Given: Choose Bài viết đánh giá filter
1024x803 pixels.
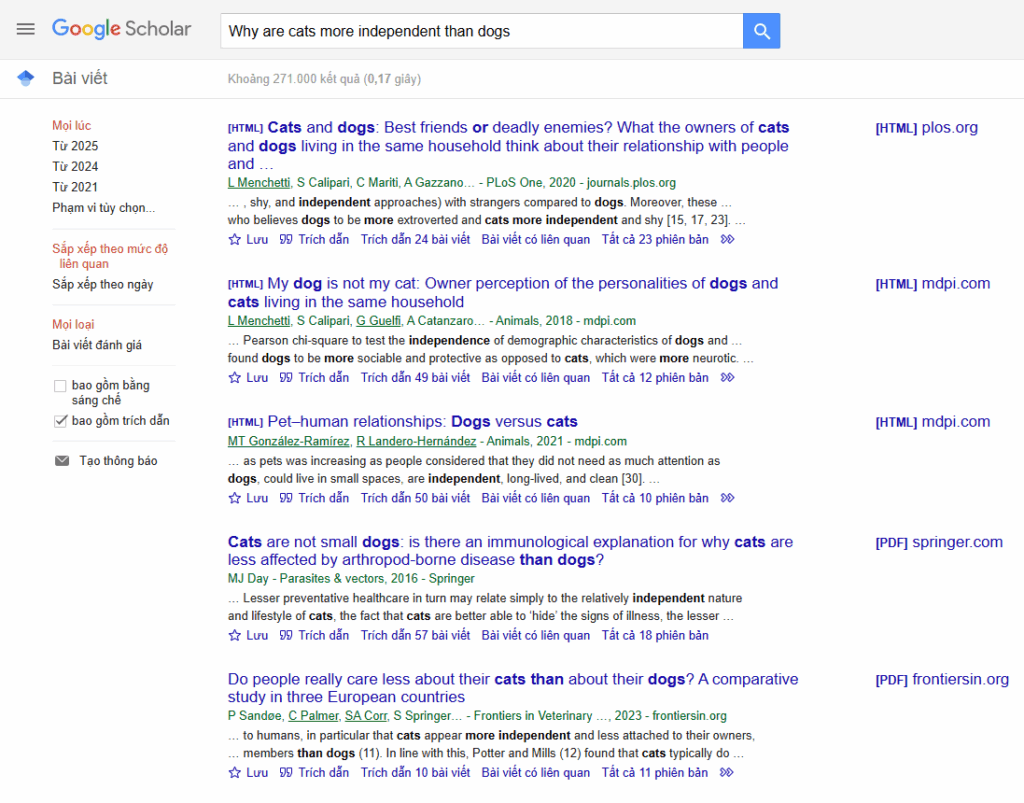Looking at the screenshot, I should [x=97, y=345].
